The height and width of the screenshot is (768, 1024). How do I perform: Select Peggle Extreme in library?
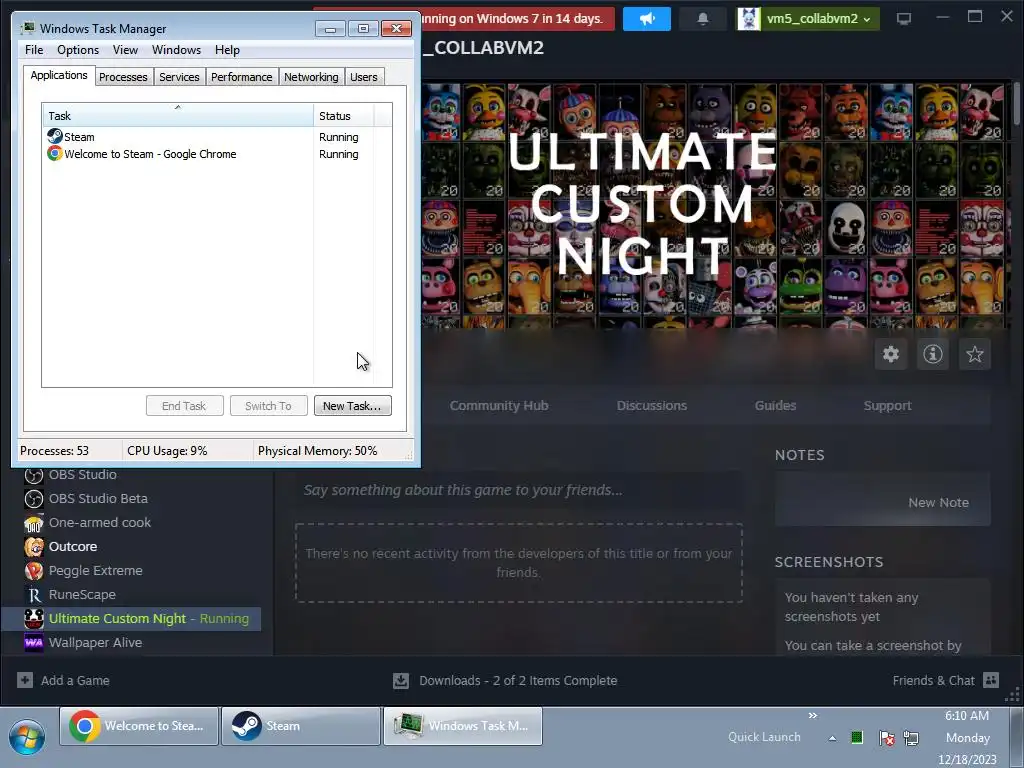coord(95,570)
